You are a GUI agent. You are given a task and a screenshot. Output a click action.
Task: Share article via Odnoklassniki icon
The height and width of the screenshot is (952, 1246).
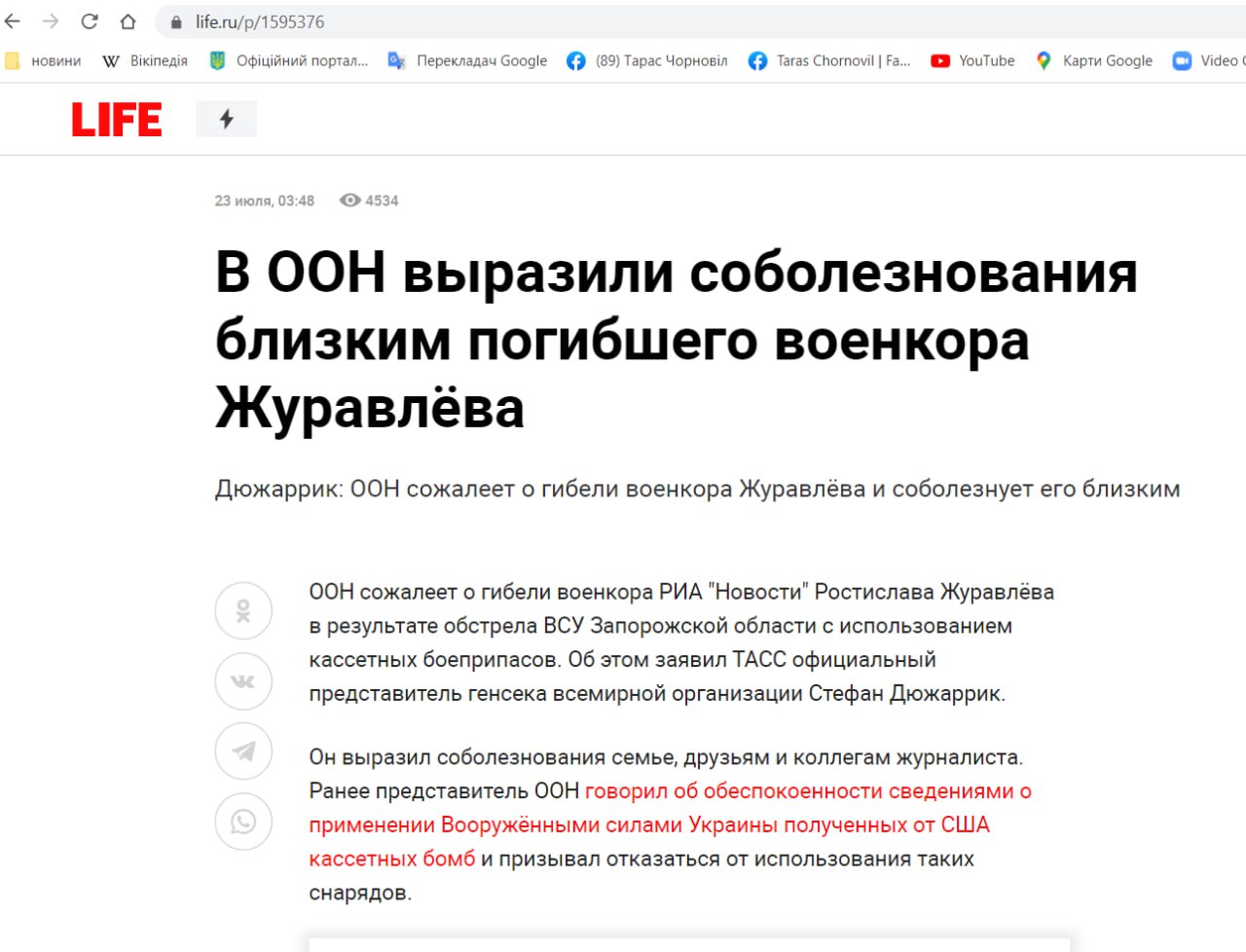coord(243,610)
